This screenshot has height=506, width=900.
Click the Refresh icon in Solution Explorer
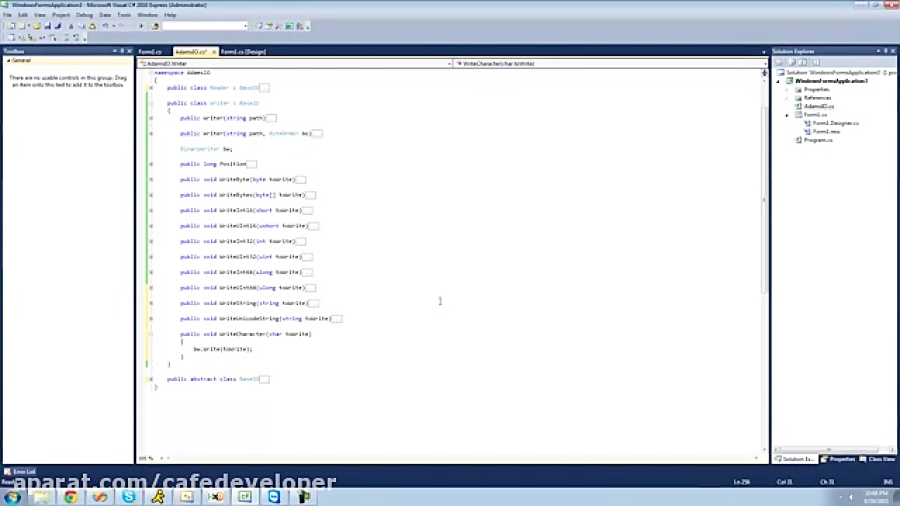(x=803, y=62)
